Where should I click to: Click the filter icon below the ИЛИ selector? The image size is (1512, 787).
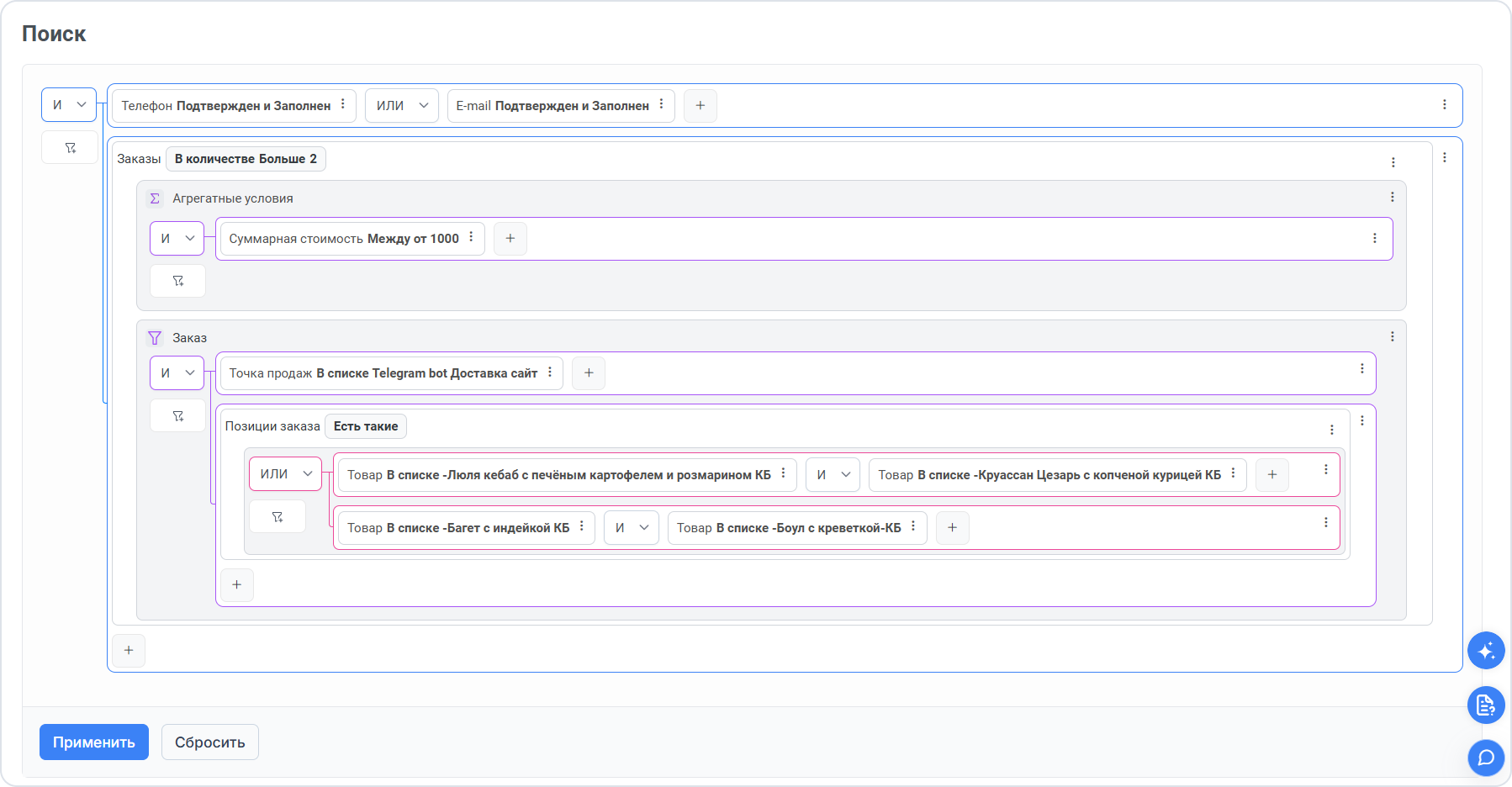[278, 517]
